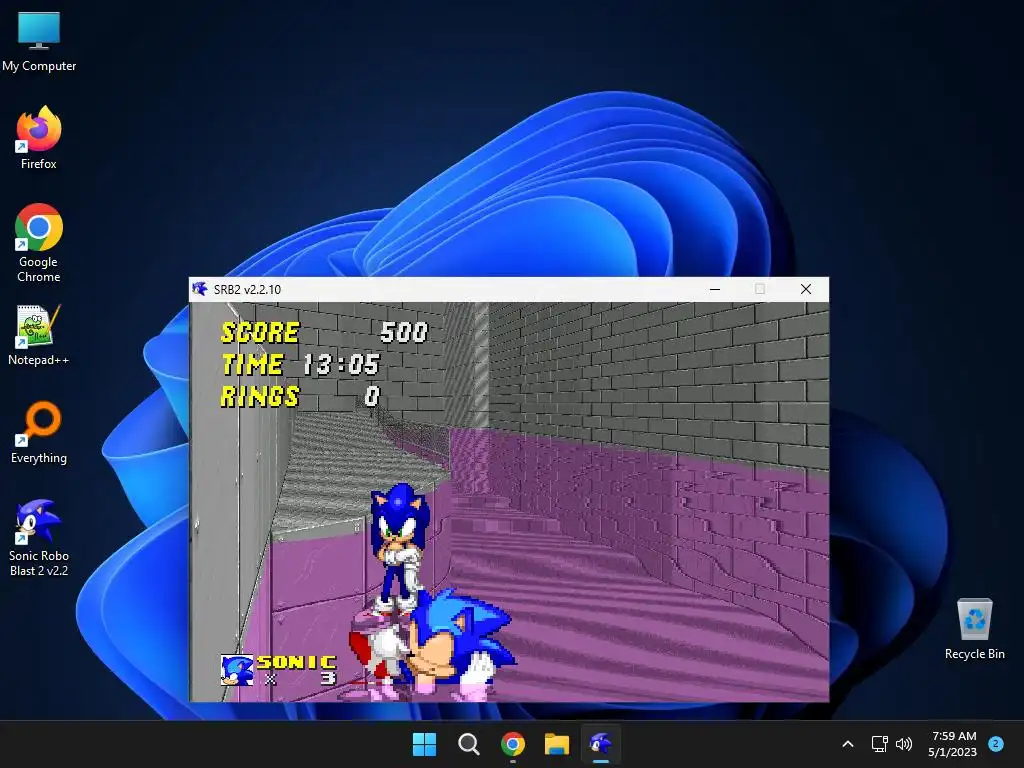Select the Notepad++ desktop shortcut
Image resolution: width=1024 pixels, height=768 pixels.
point(39,335)
